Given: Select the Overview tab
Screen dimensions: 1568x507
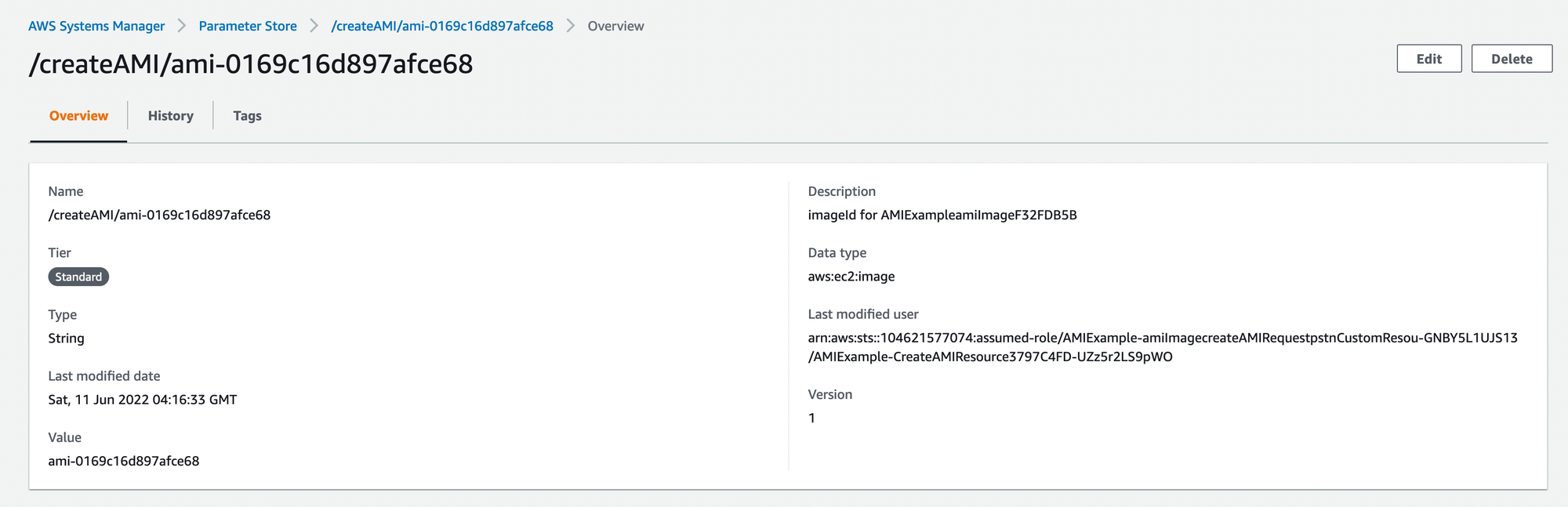Looking at the screenshot, I should click(78, 116).
